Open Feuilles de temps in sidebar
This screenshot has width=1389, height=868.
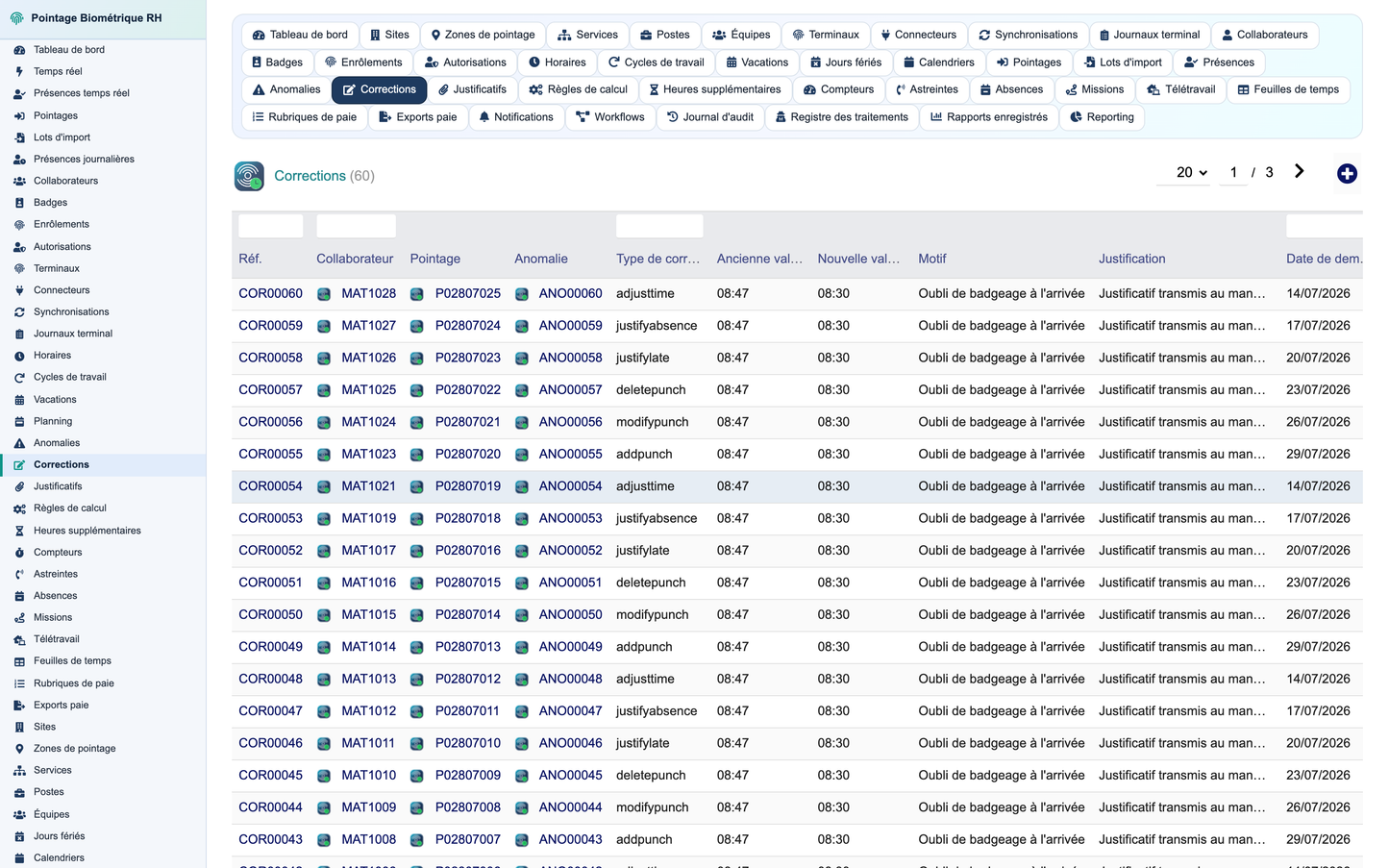pos(72,661)
